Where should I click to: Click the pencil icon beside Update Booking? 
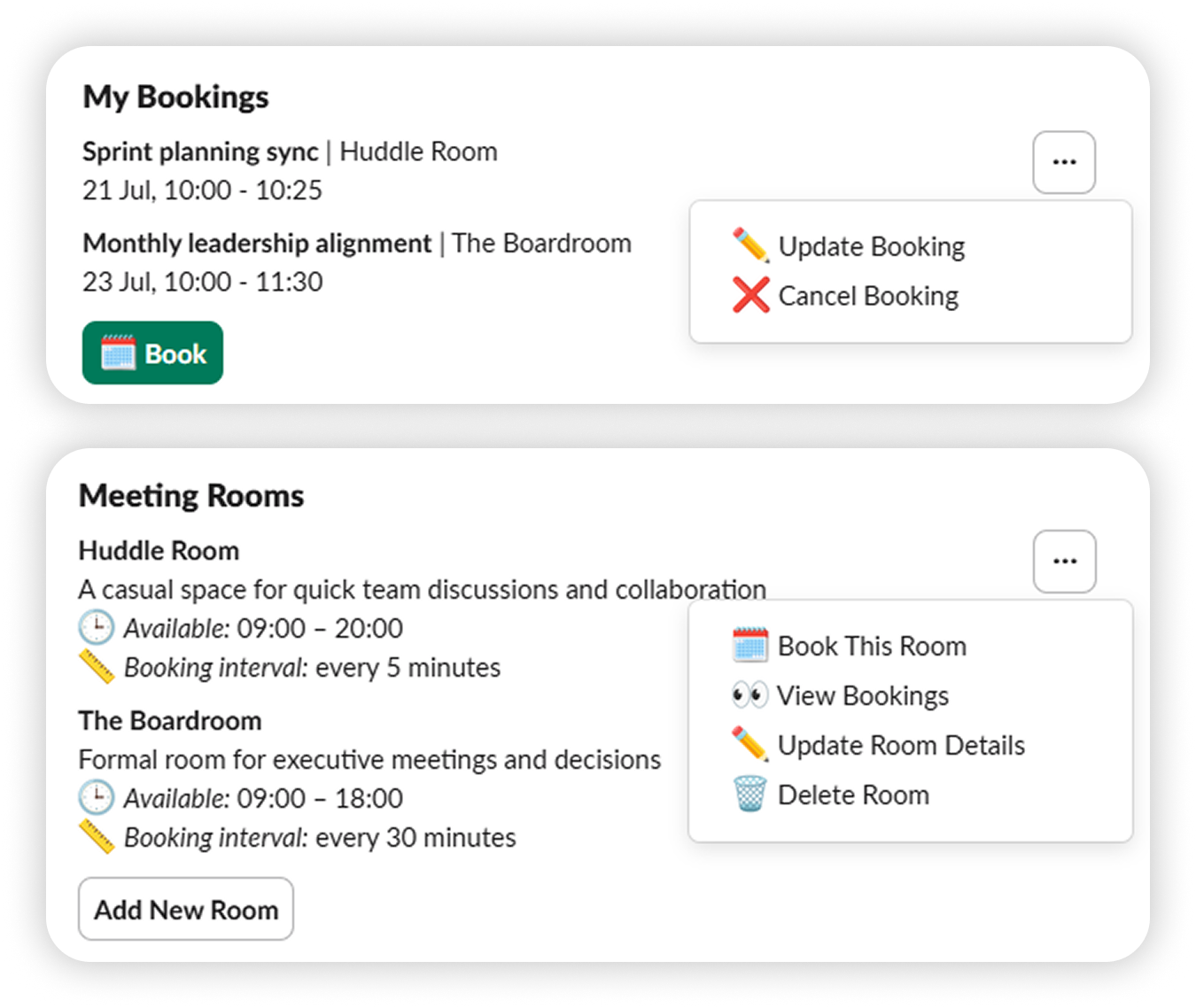point(750,245)
